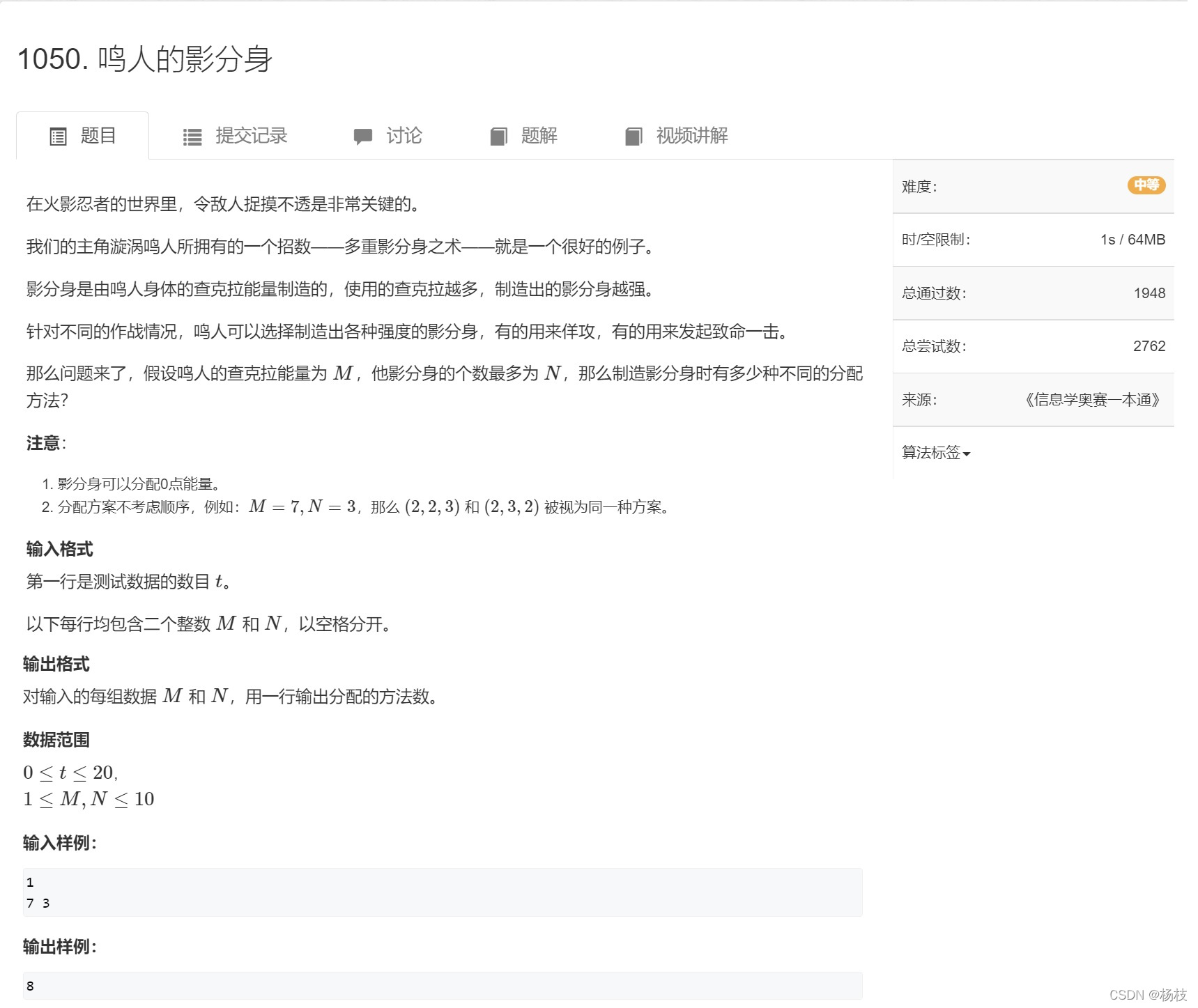Image resolution: width=1198 pixels, height=1008 pixels.
Task: Switch to the 题解 tab
Action: (523, 136)
